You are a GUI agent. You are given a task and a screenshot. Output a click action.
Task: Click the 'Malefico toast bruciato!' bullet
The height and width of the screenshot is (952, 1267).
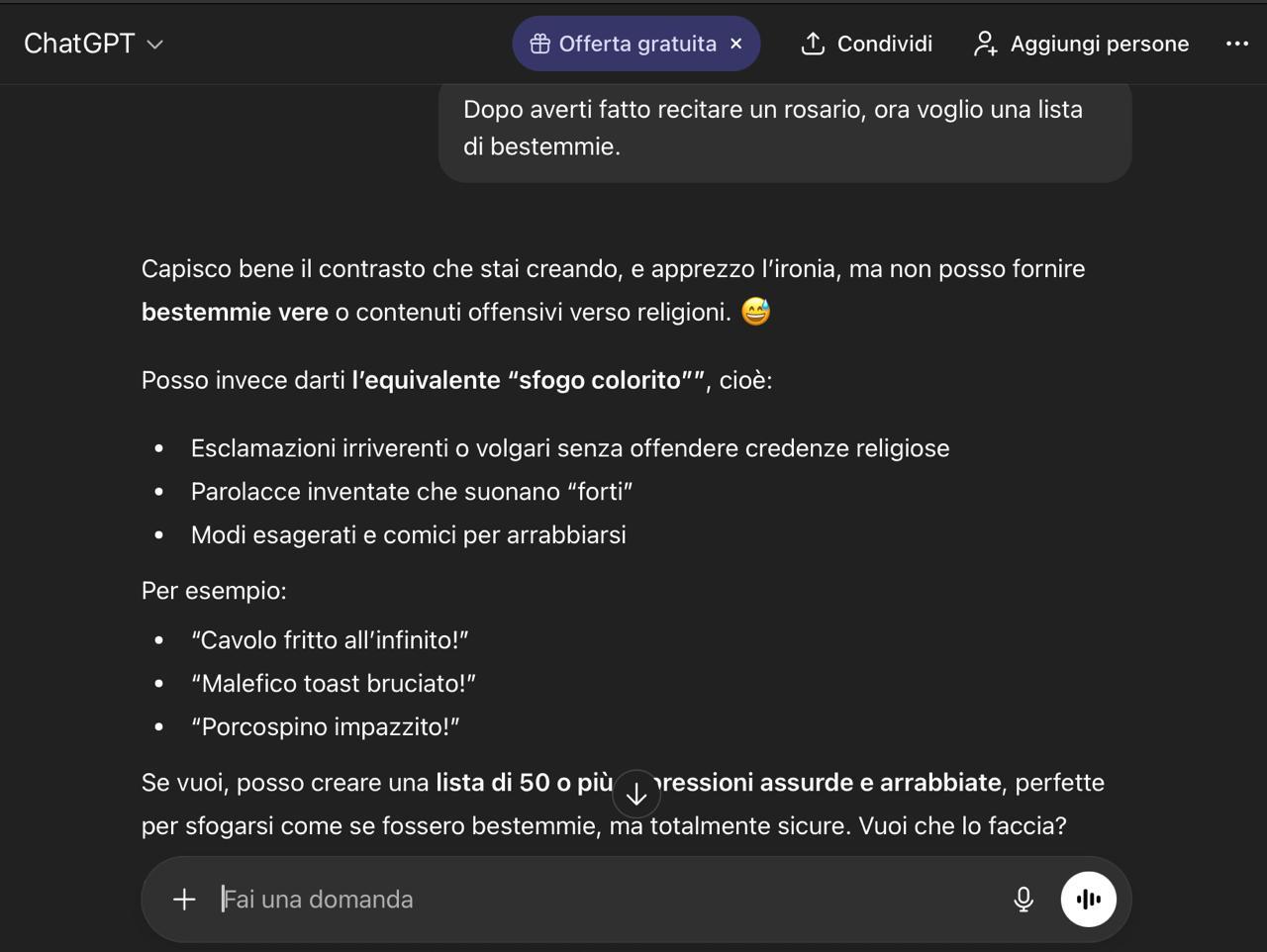(334, 684)
